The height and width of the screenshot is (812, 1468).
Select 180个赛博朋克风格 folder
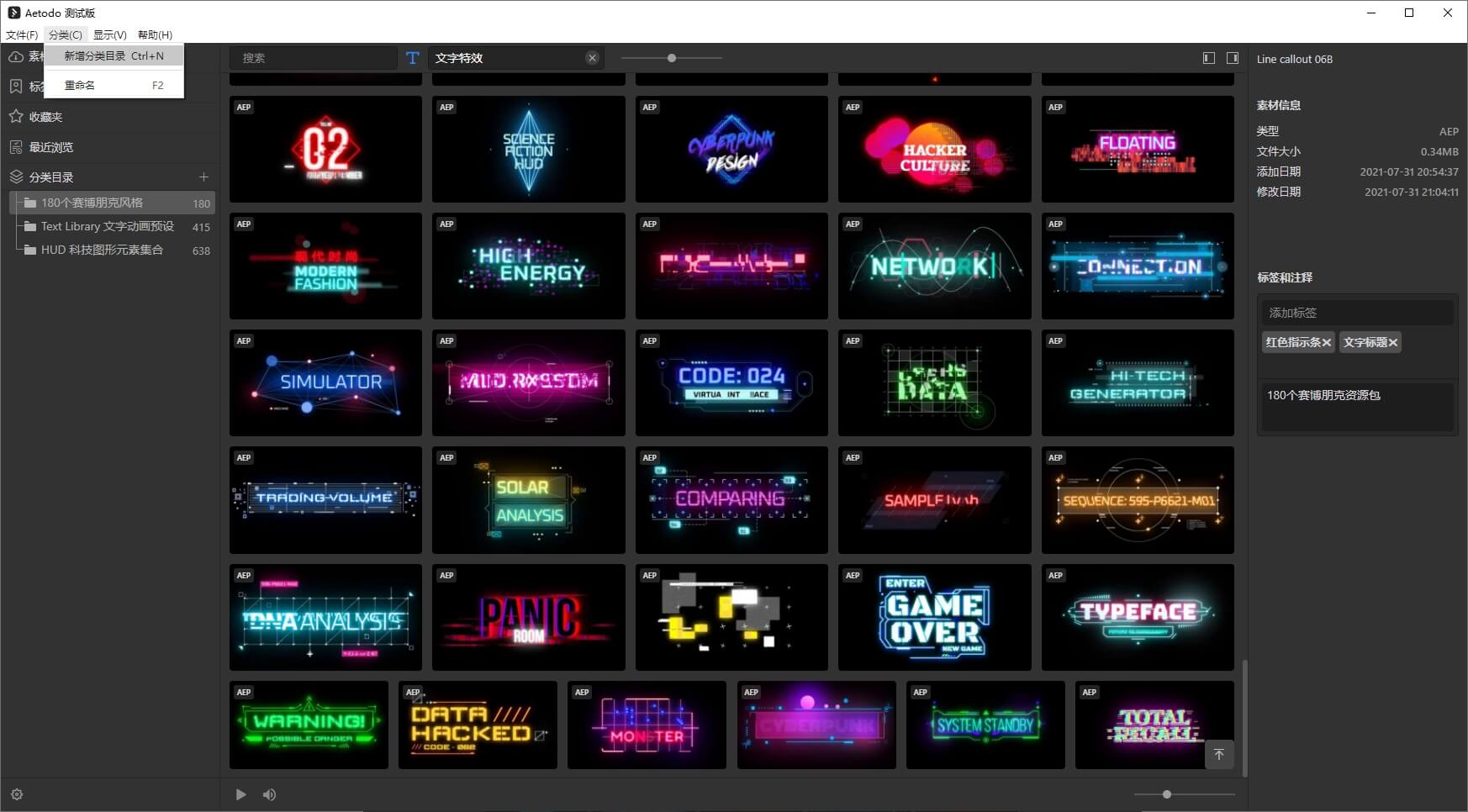[112, 203]
